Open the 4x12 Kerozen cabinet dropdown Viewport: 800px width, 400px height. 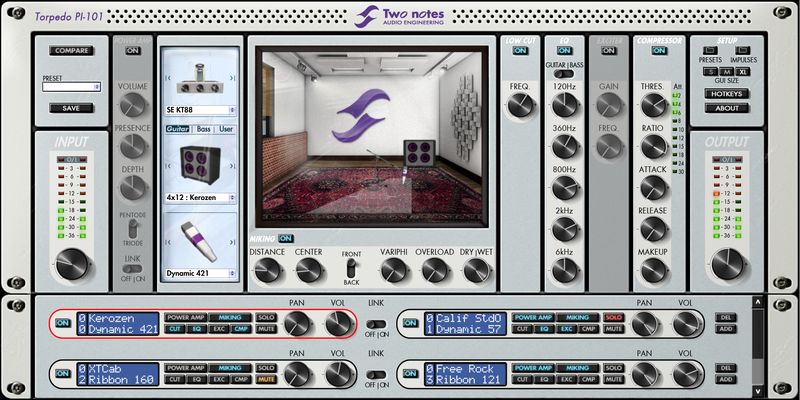pos(198,198)
